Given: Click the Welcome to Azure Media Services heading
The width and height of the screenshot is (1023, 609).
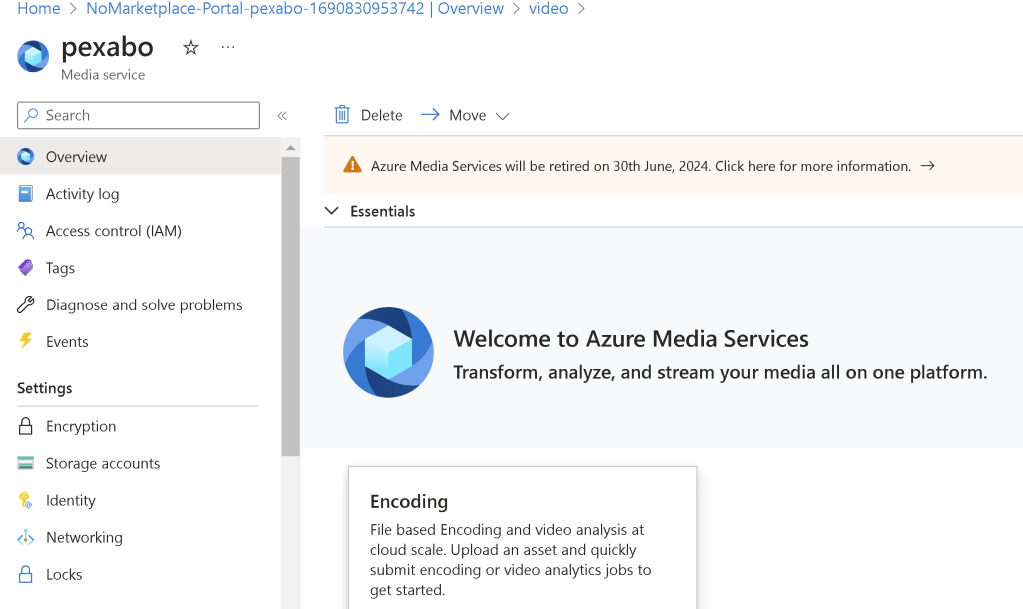Looking at the screenshot, I should tap(631, 339).
